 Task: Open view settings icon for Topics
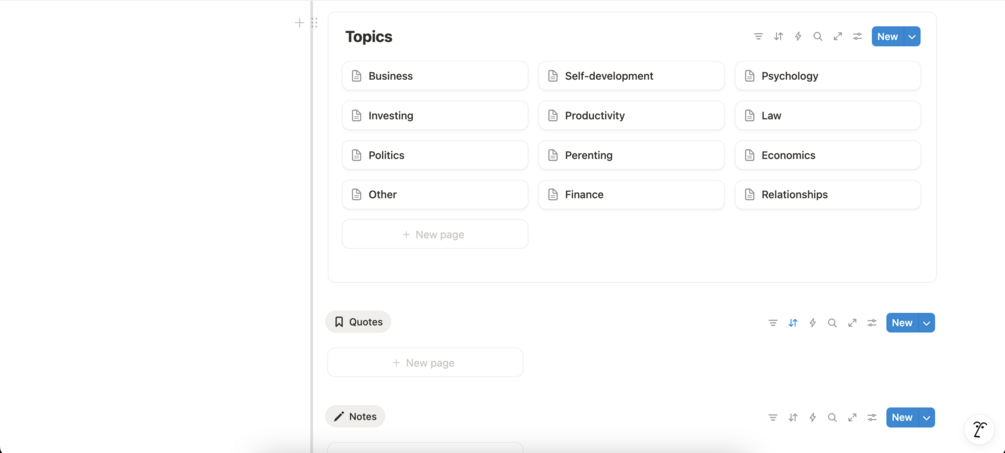click(858, 37)
